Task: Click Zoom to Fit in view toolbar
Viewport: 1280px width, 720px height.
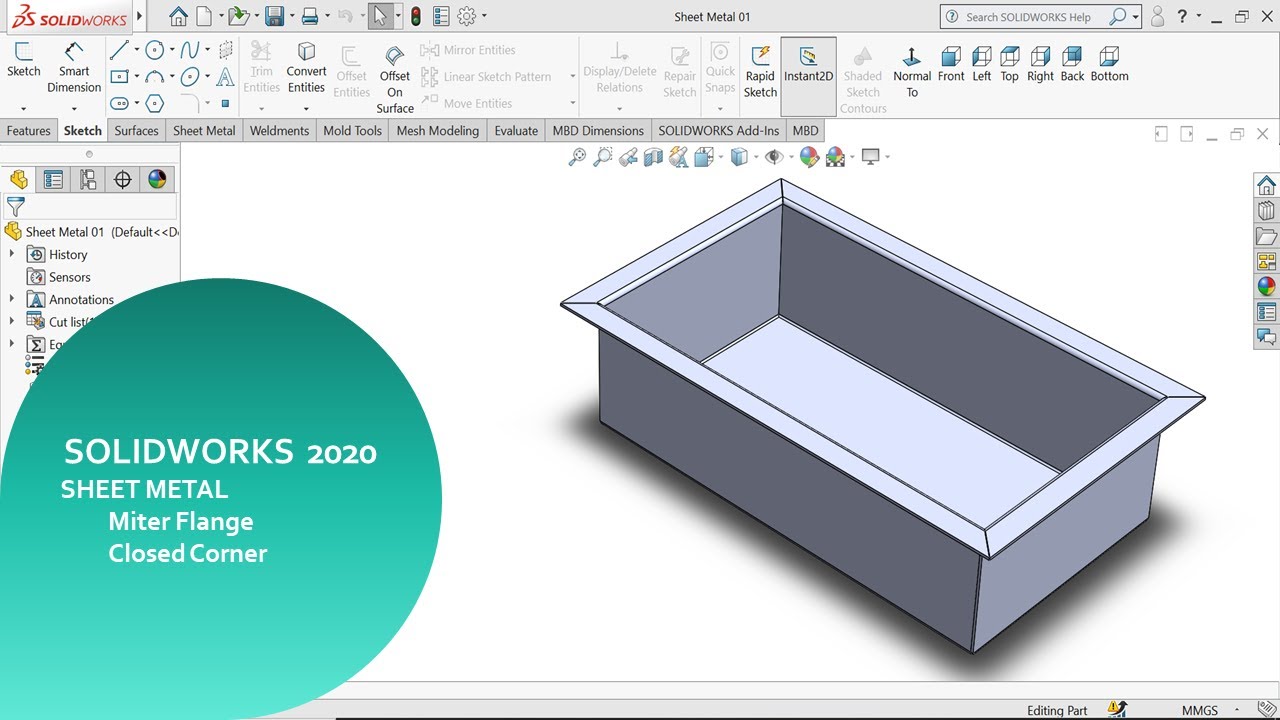Action: (x=577, y=157)
